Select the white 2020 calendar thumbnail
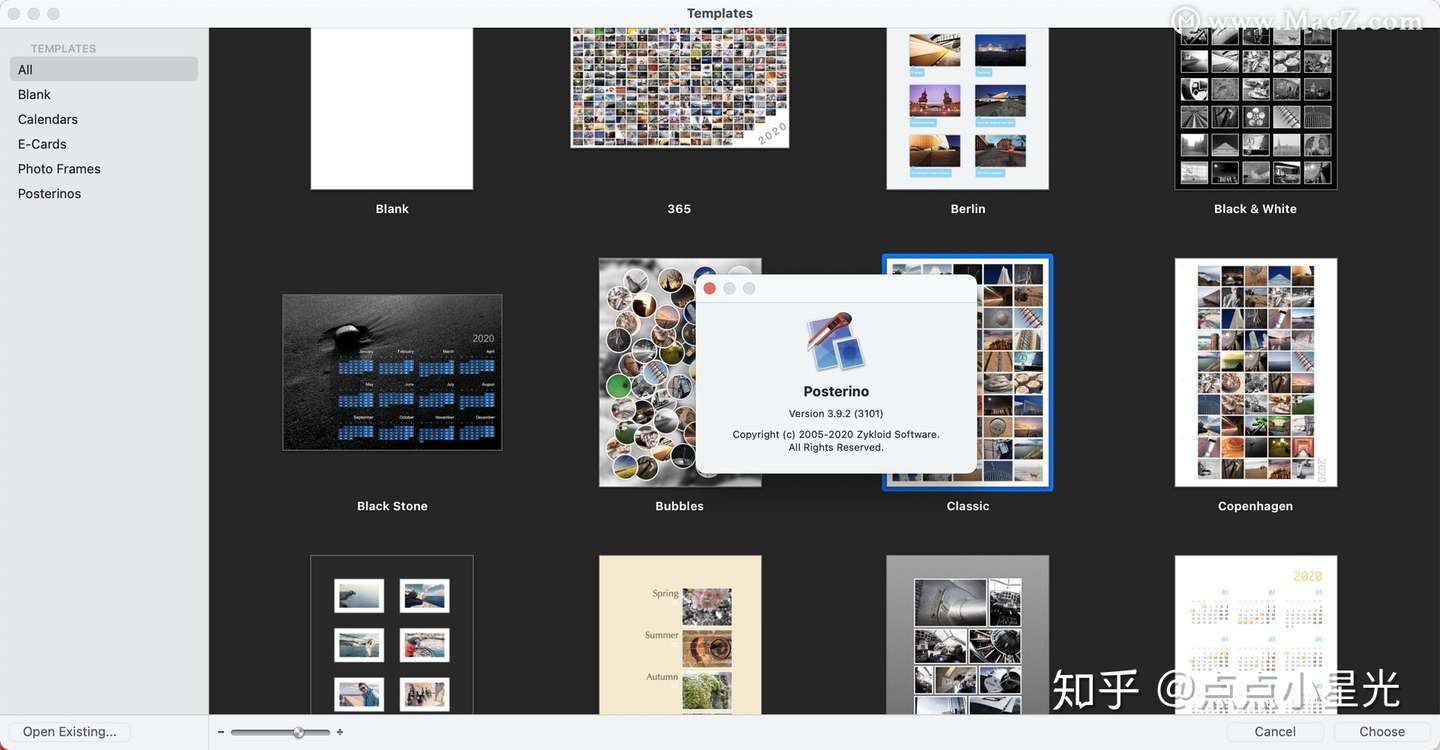 click(x=1256, y=635)
